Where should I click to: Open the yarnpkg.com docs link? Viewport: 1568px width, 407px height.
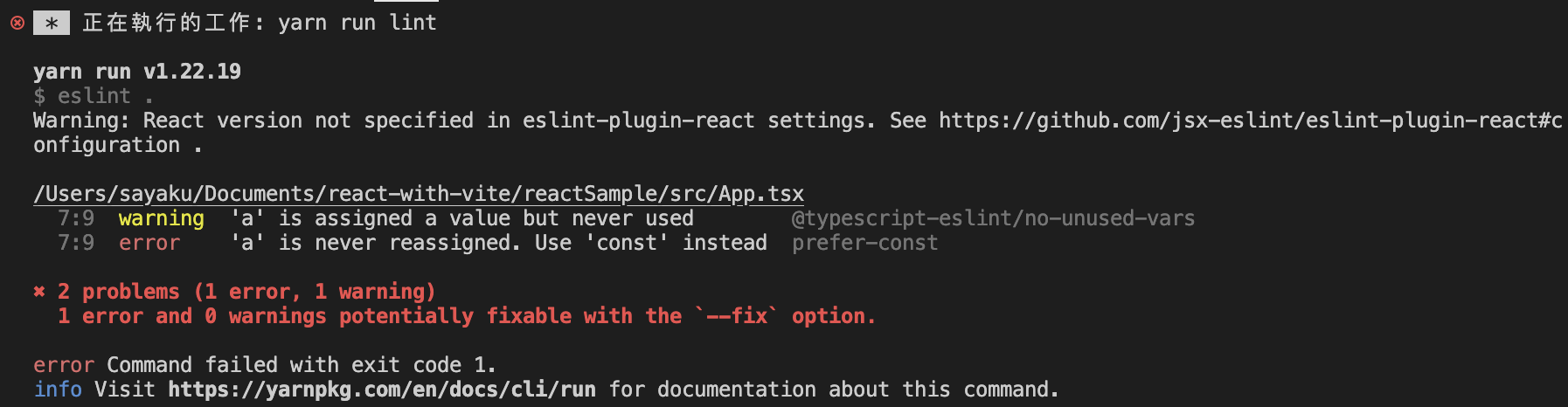pyautogui.click(x=382, y=390)
